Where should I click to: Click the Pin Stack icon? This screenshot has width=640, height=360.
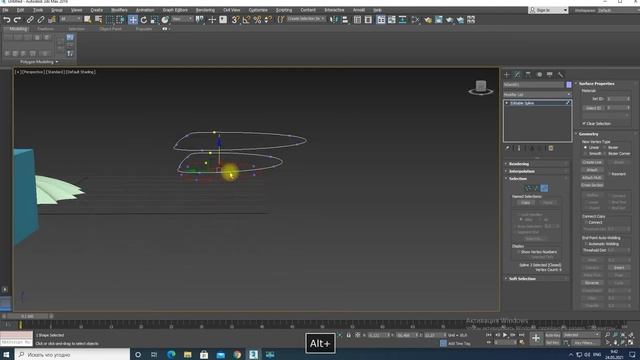point(508,148)
